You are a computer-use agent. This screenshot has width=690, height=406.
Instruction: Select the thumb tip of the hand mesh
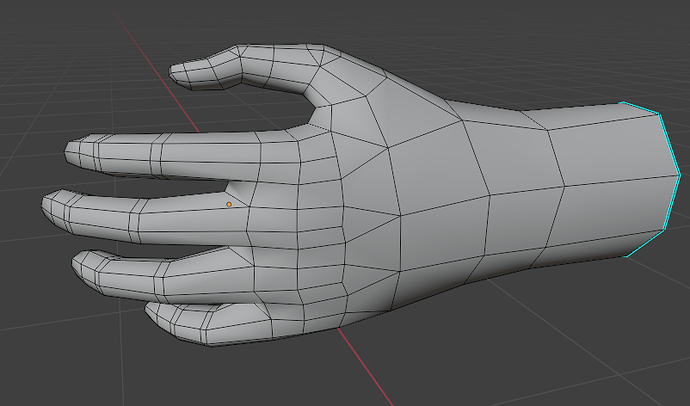point(181,75)
